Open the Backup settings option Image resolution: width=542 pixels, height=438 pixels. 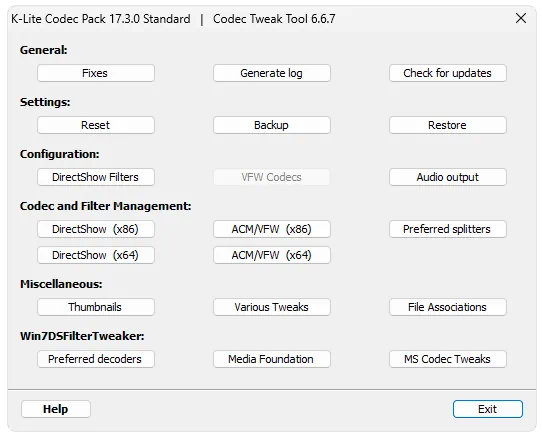[x=272, y=125]
